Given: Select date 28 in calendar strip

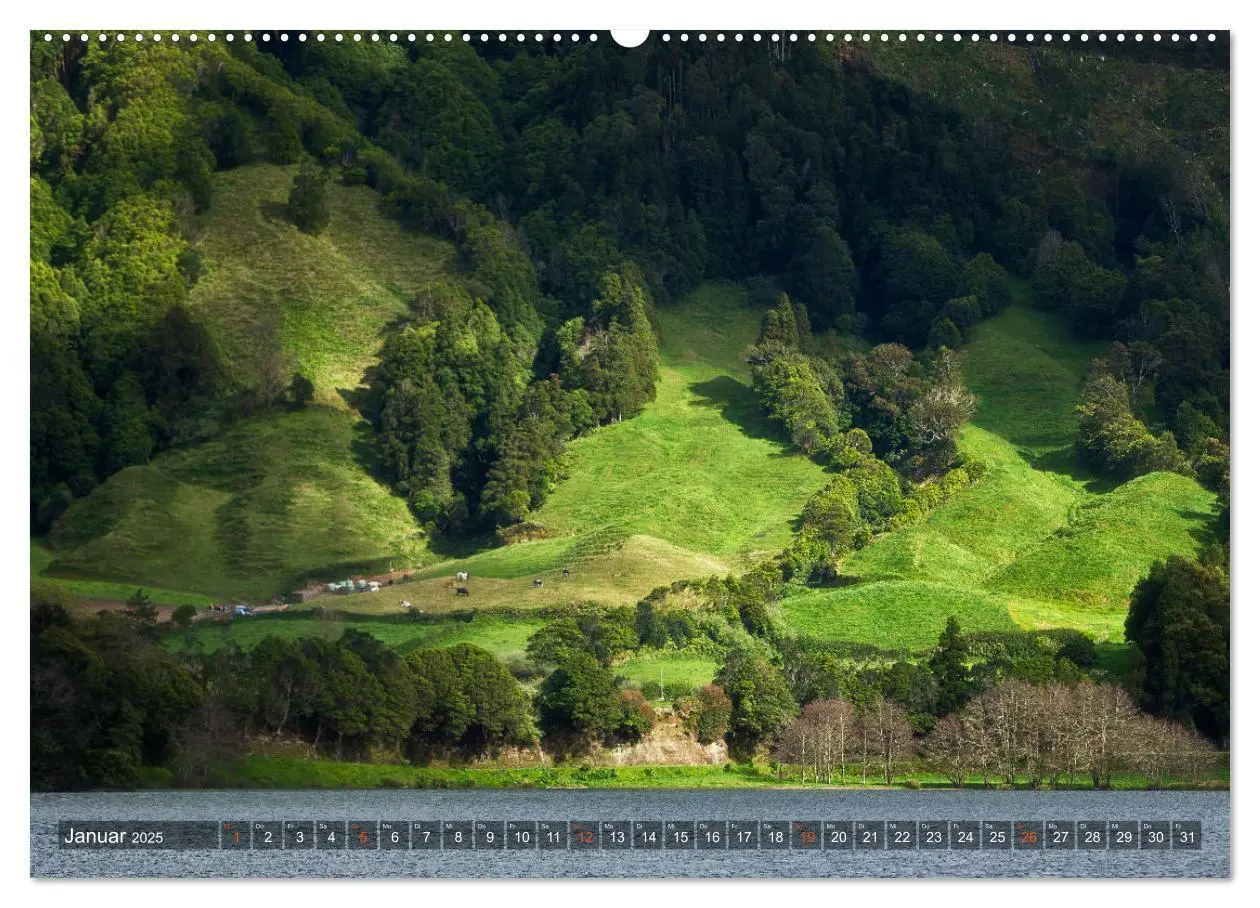Looking at the screenshot, I should point(1092,836).
